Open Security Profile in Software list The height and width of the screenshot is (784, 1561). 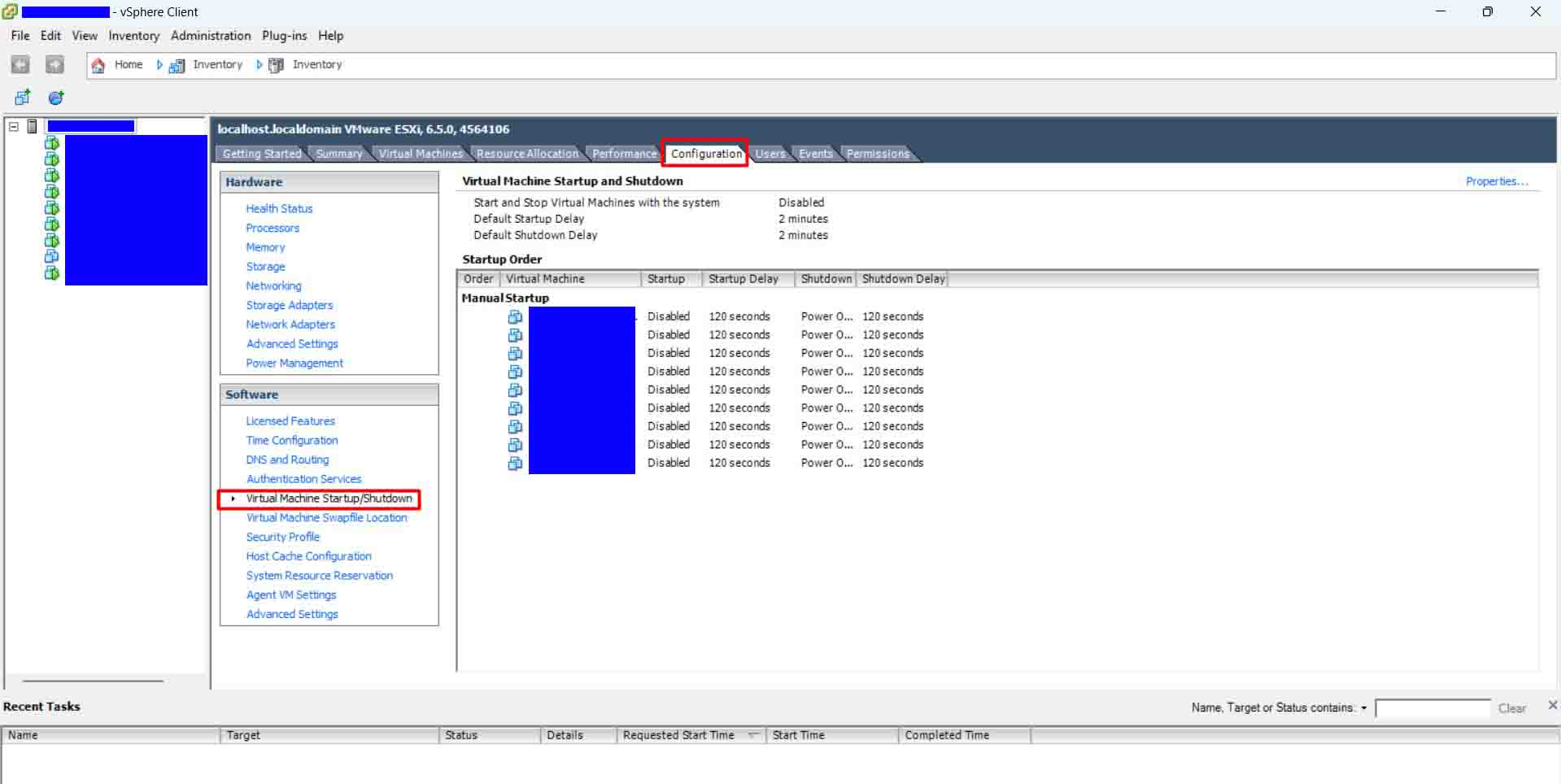(282, 537)
